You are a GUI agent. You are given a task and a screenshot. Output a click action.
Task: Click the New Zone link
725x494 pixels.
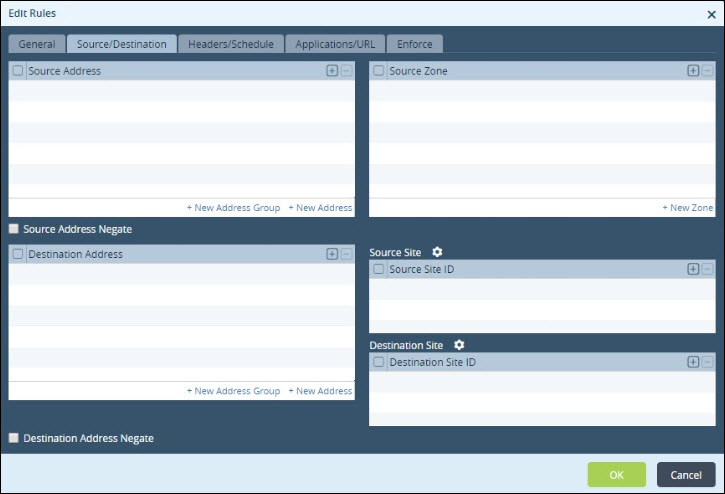pyautogui.click(x=688, y=208)
